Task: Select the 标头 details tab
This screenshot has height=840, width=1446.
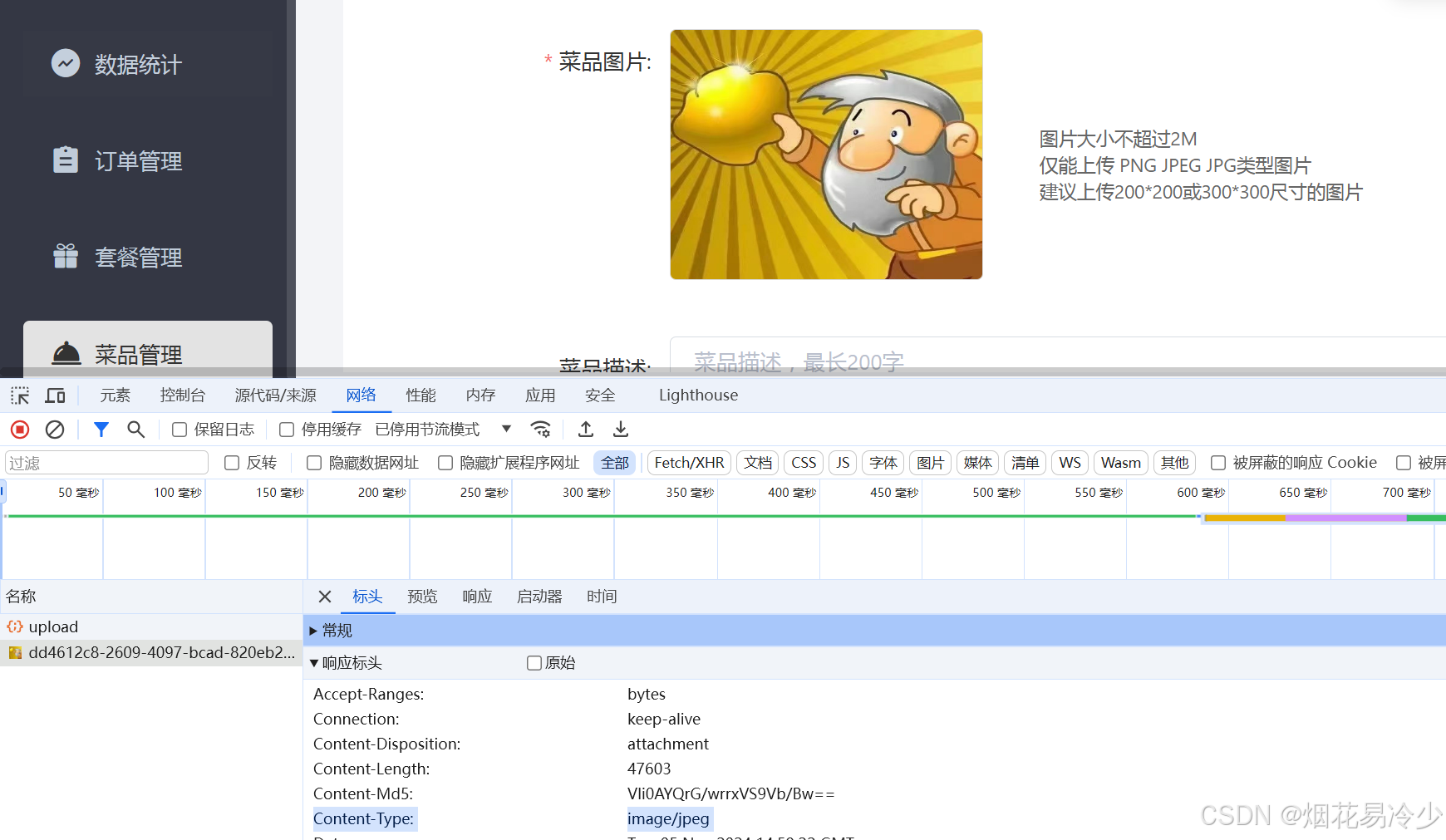Action: (x=367, y=597)
